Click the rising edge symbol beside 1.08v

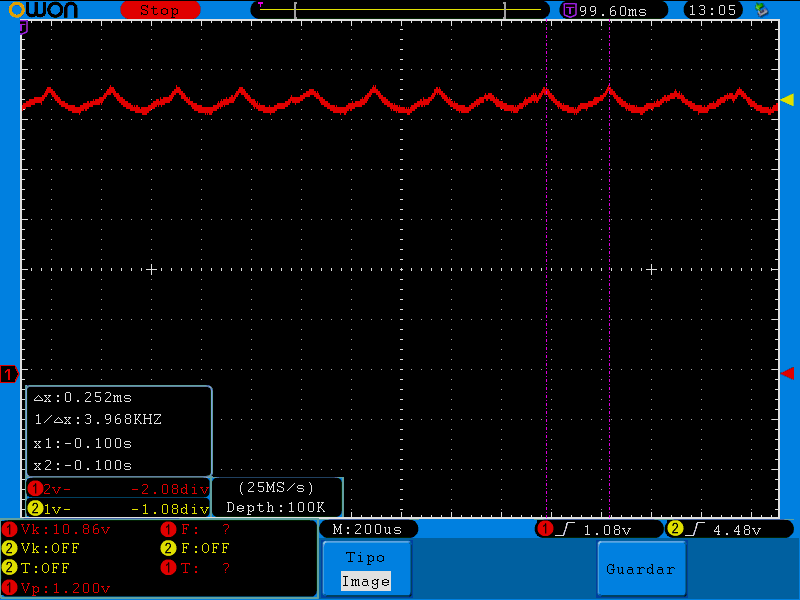pyautogui.click(x=565, y=529)
